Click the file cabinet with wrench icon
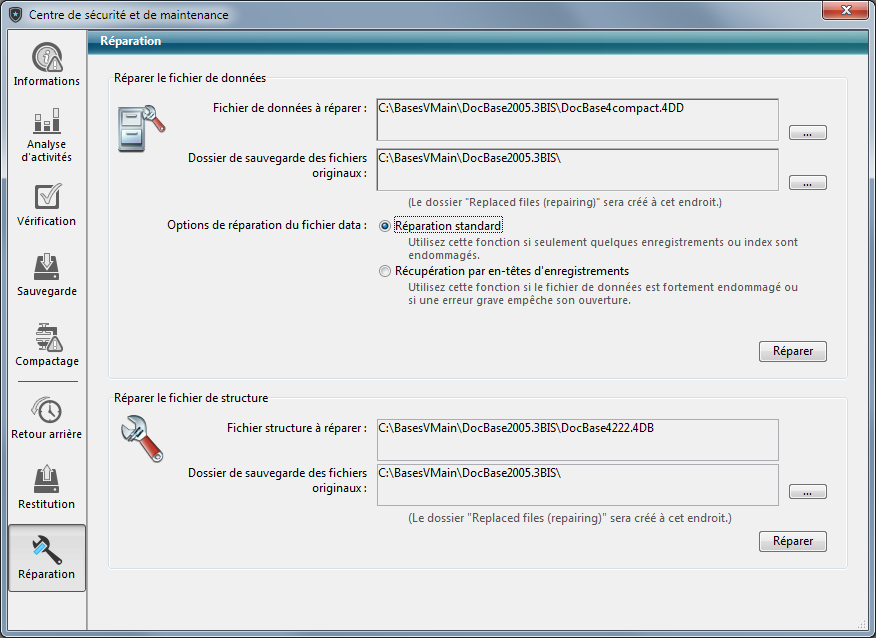The width and height of the screenshot is (876, 638). [141, 128]
